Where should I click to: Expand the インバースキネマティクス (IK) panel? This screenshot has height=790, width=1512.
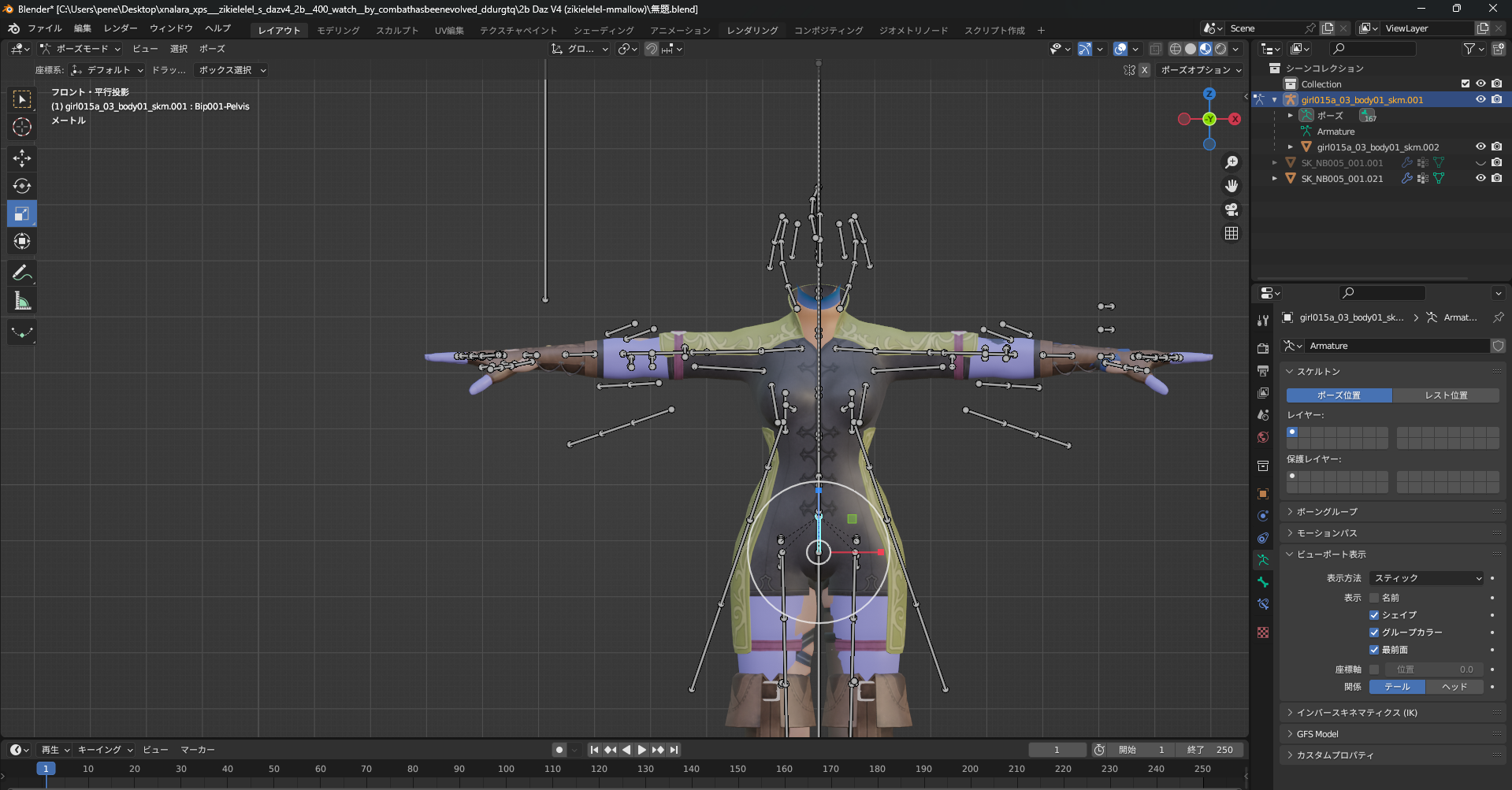1358,713
